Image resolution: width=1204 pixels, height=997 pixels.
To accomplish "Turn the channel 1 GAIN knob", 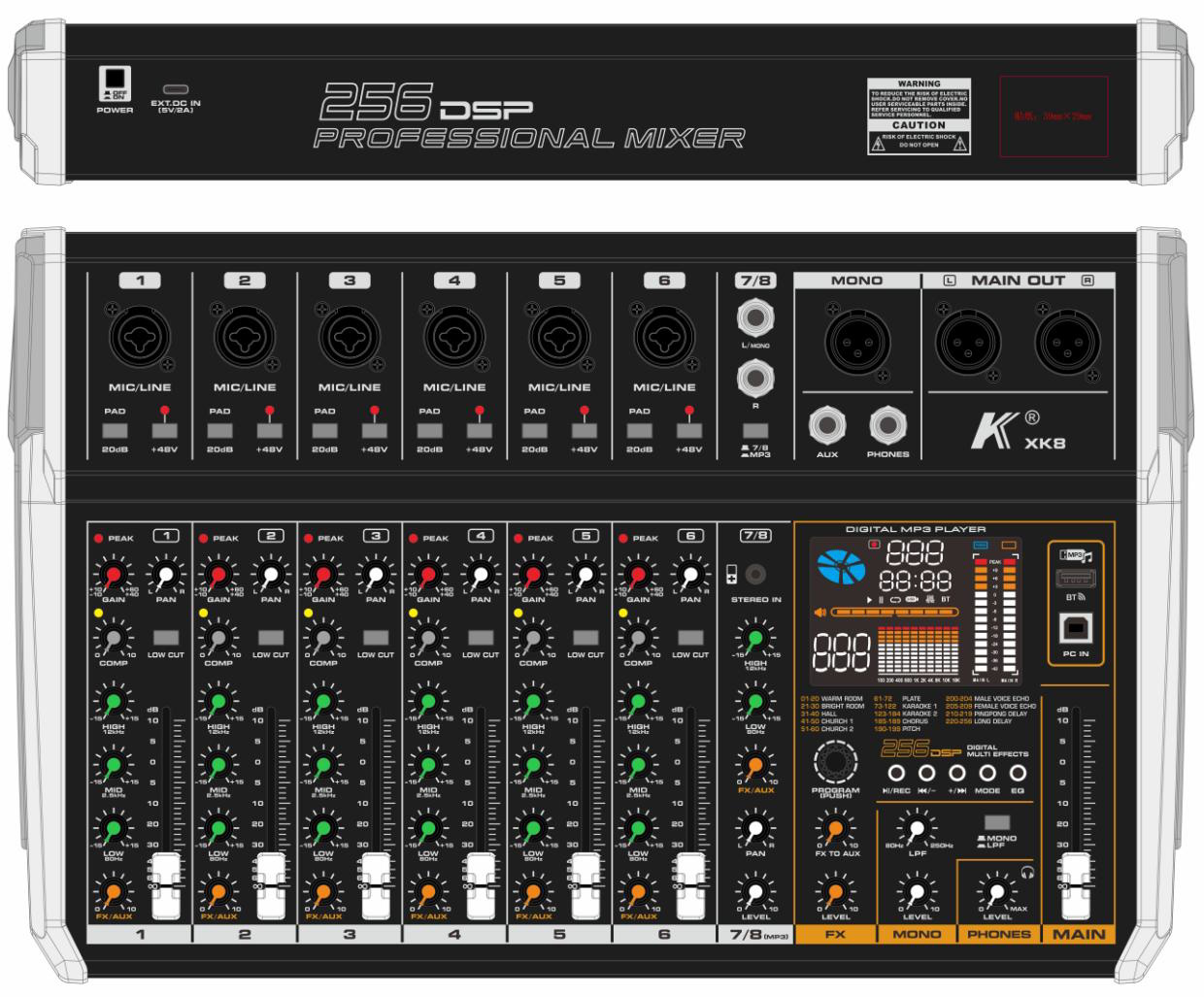I will click(114, 575).
